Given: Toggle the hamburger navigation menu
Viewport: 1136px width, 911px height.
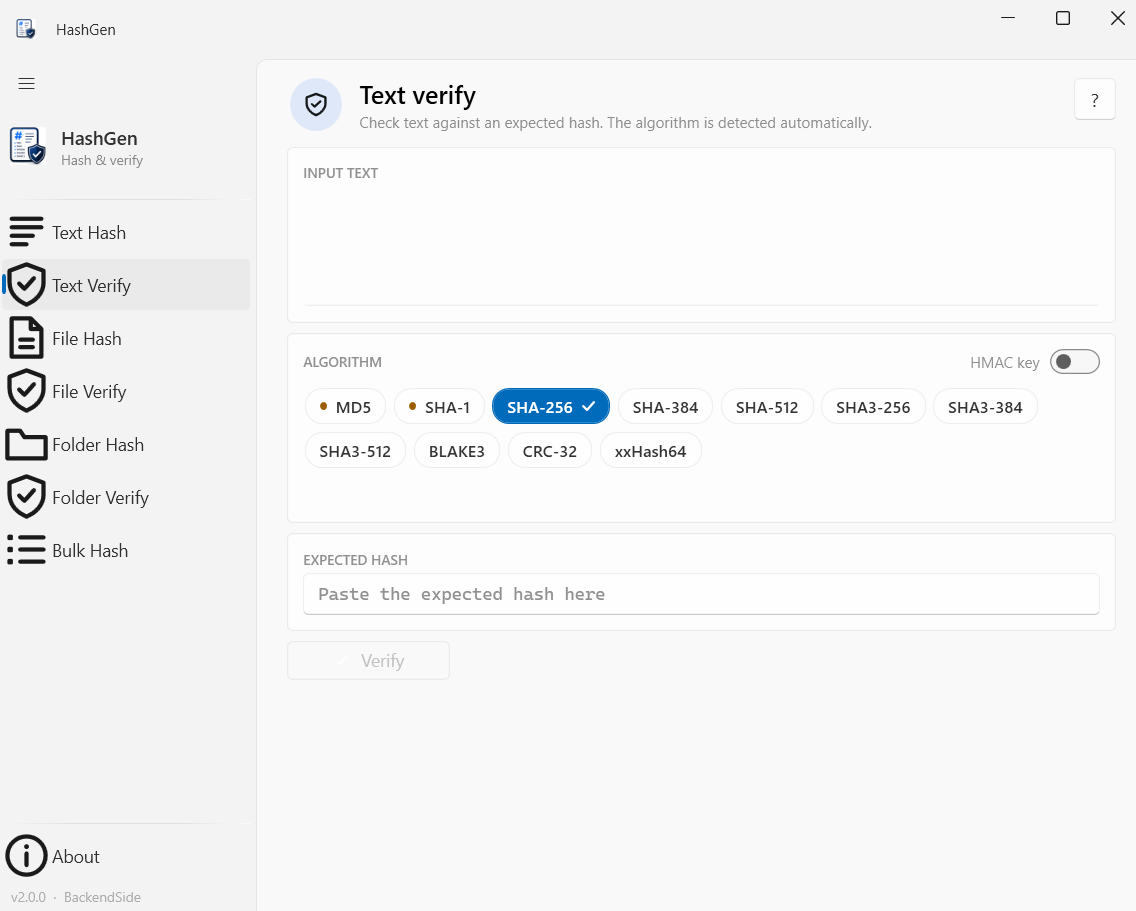Looking at the screenshot, I should [26, 83].
